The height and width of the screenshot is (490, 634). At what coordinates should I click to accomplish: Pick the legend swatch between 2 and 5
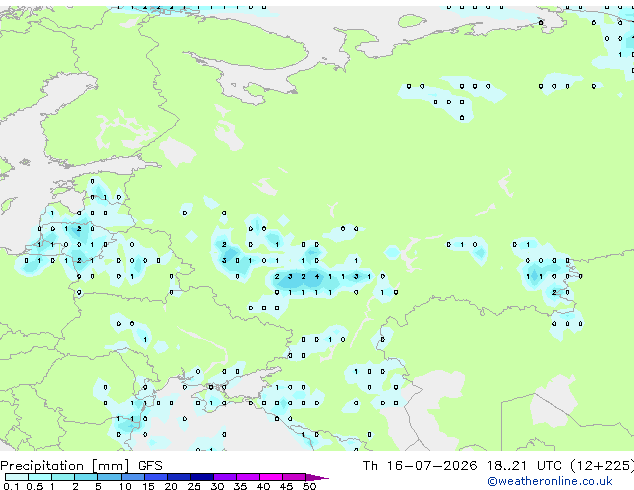point(86,477)
